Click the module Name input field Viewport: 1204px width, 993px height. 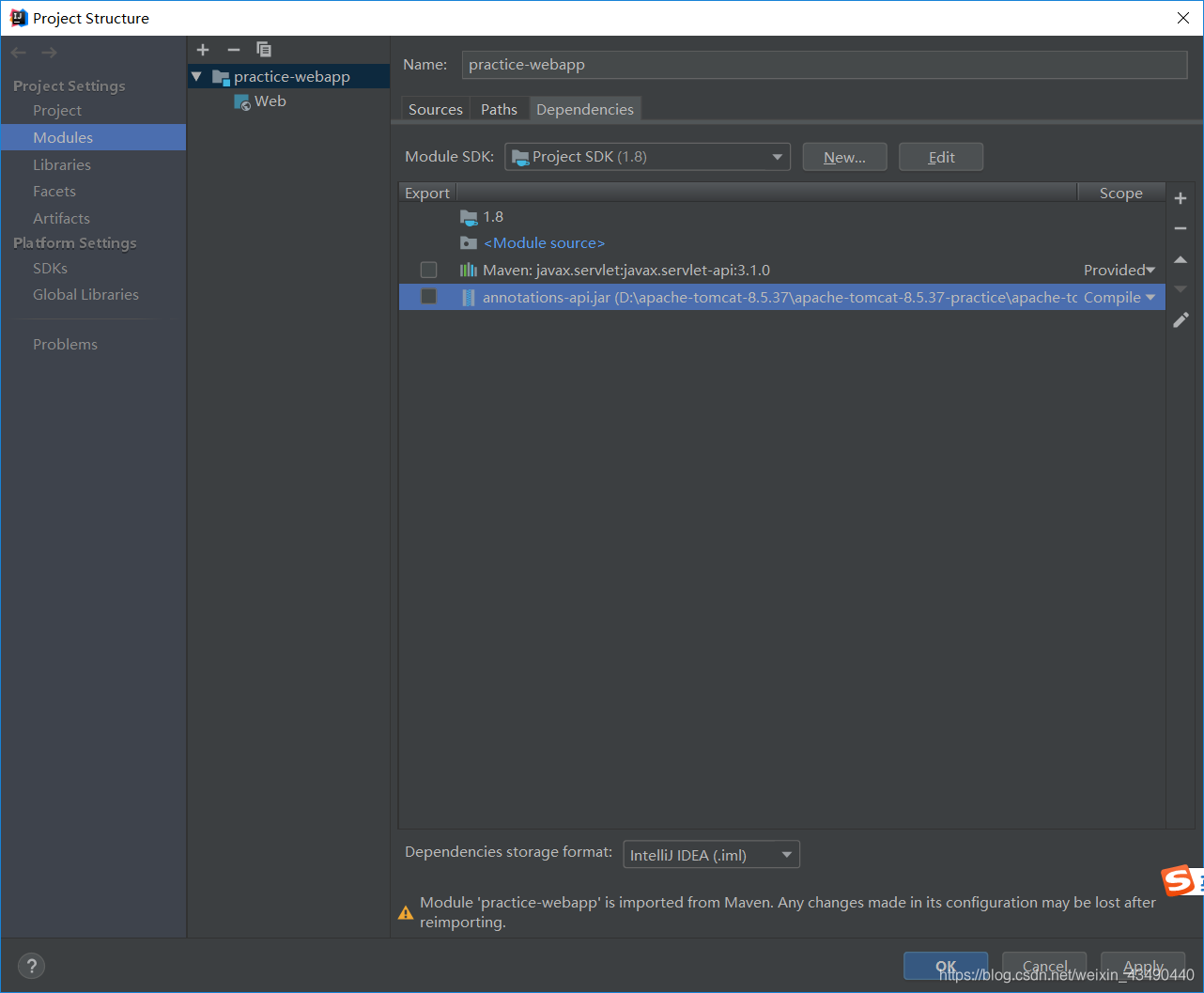pos(825,65)
